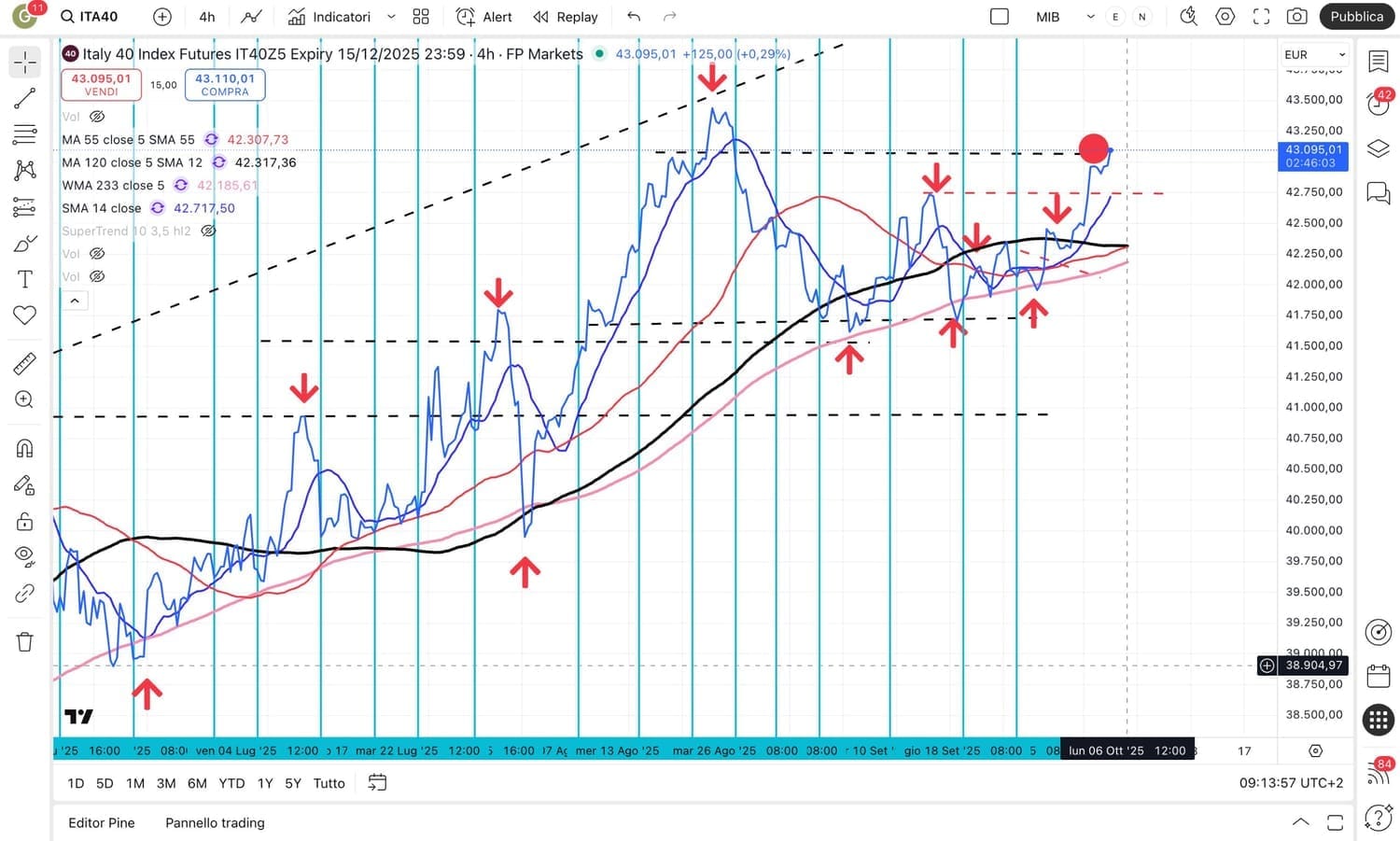Open the Fibonacci retracement tools
This screenshot has height=841, width=1400.
(x=25, y=134)
